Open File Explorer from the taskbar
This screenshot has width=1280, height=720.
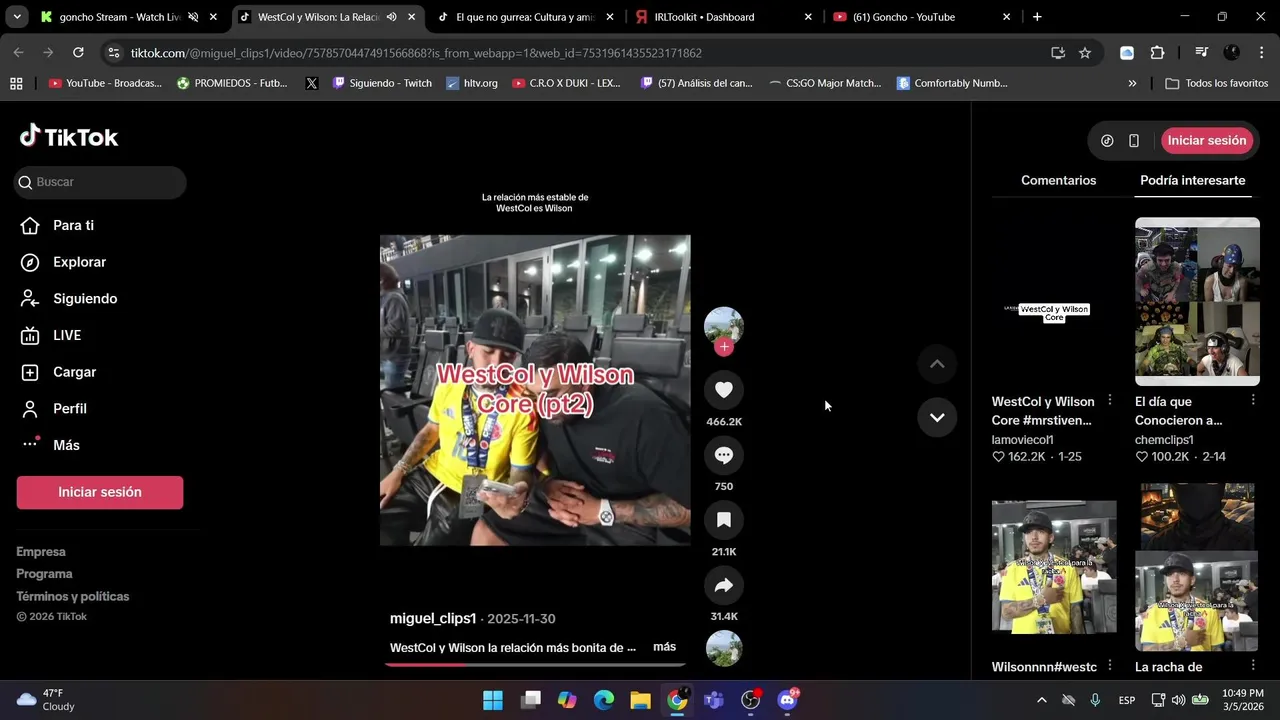pyautogui.click(x=640, y=700)
